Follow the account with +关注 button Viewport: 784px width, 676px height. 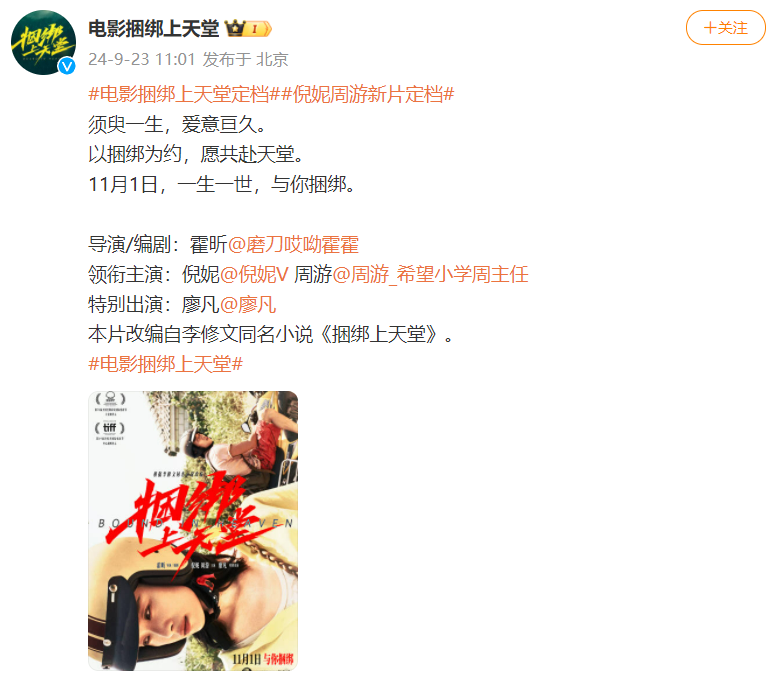726,28
